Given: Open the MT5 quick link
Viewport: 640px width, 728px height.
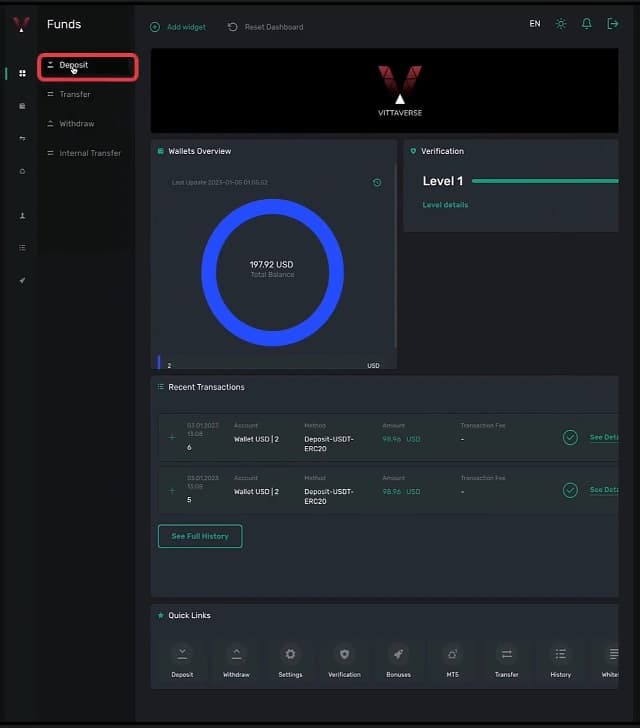Looking at the screenshot, I should point(452,662).
